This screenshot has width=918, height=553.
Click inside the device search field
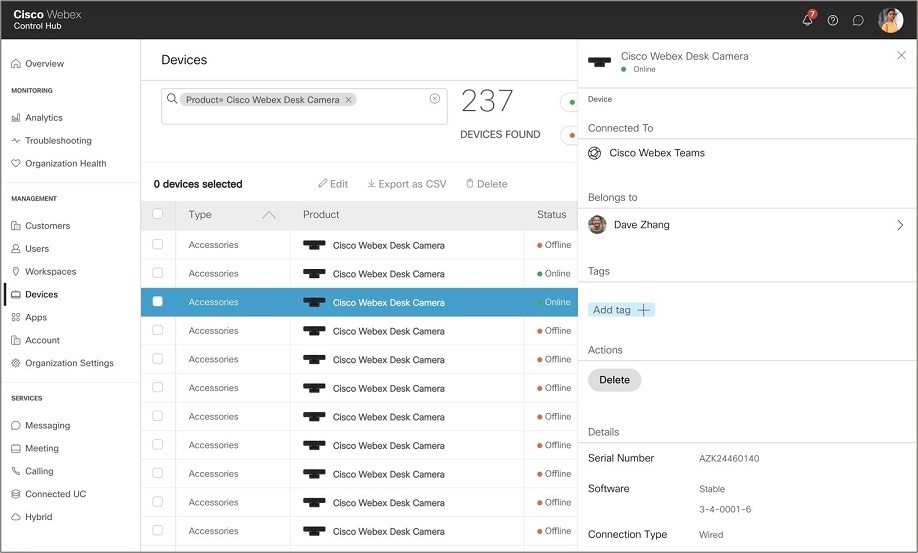(304, 107)
